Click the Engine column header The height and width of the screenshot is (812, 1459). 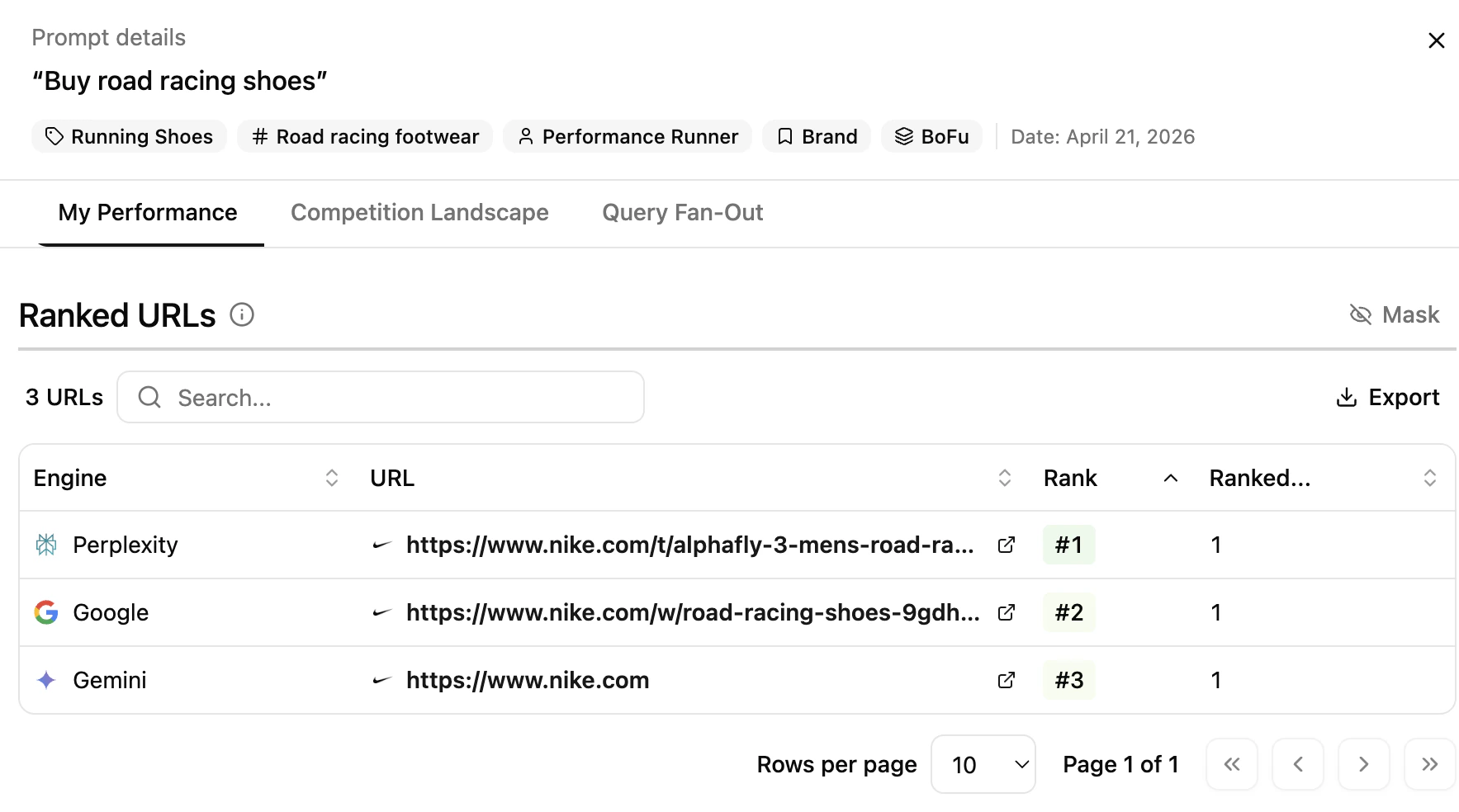click(70, 478)
